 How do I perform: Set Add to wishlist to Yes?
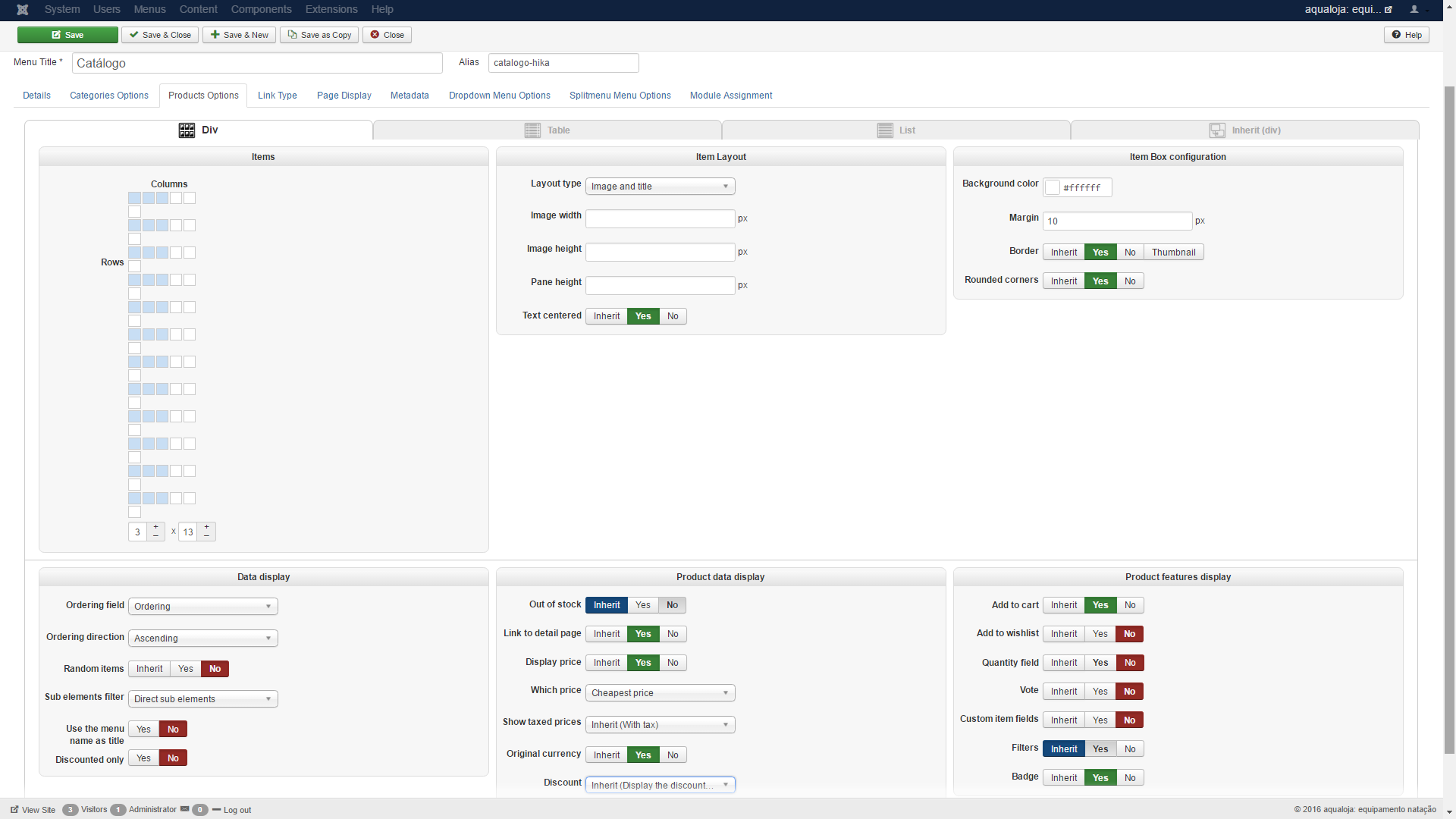pyautogui.click(x=1100, y=634)
